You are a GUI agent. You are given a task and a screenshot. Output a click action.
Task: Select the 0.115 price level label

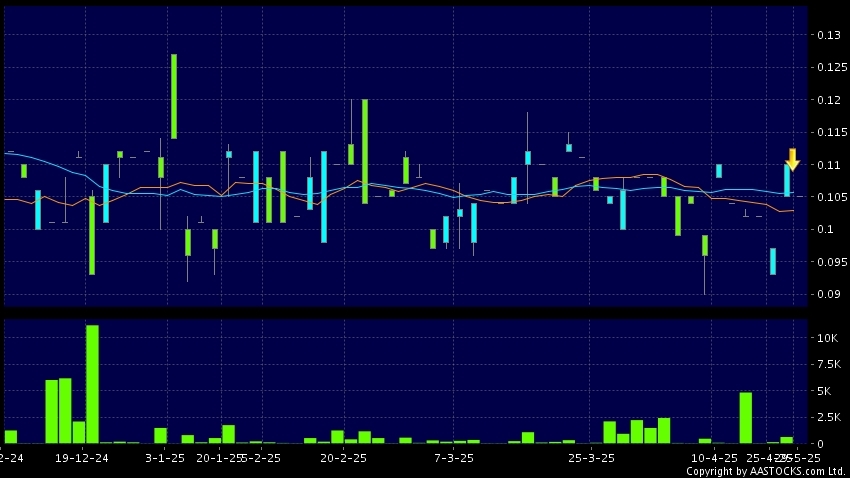(x=832, y=132)
